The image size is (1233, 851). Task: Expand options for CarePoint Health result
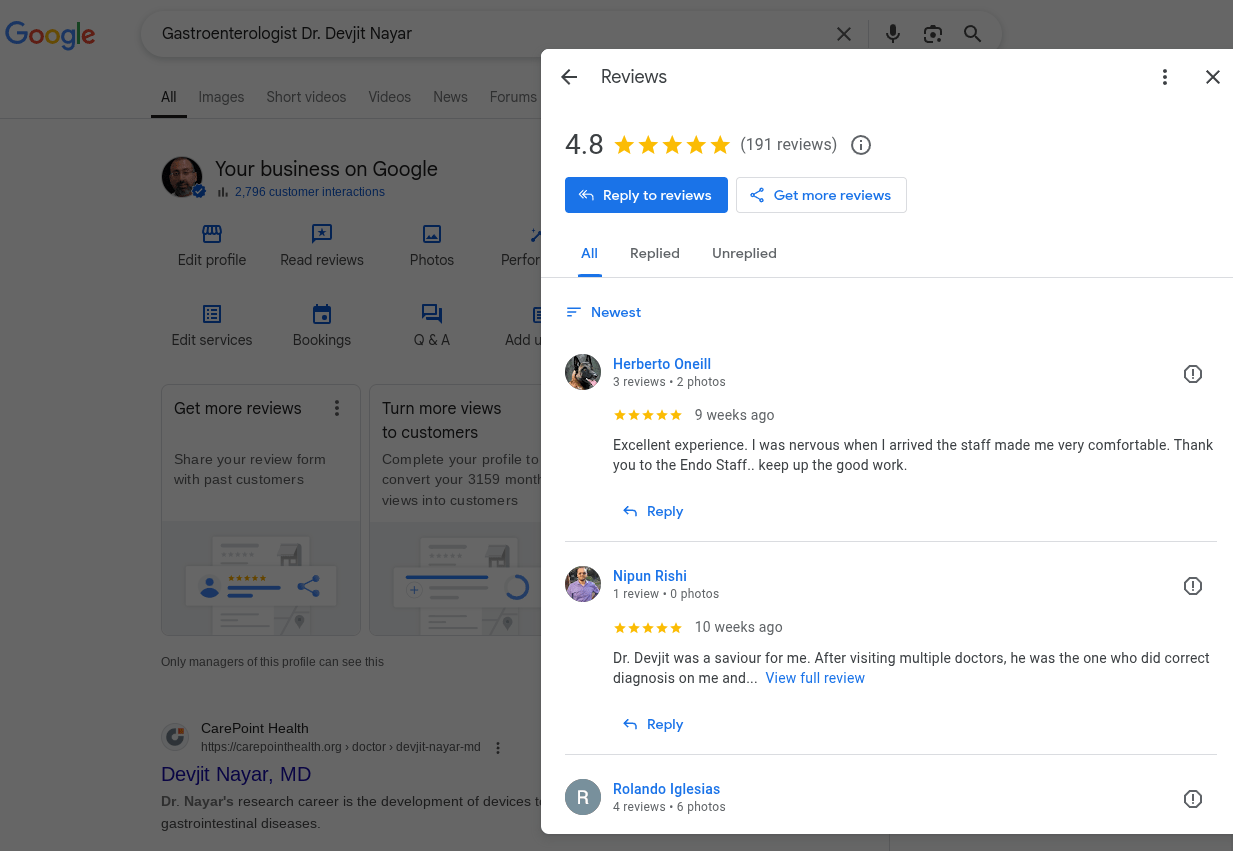(x=498, y=747)
